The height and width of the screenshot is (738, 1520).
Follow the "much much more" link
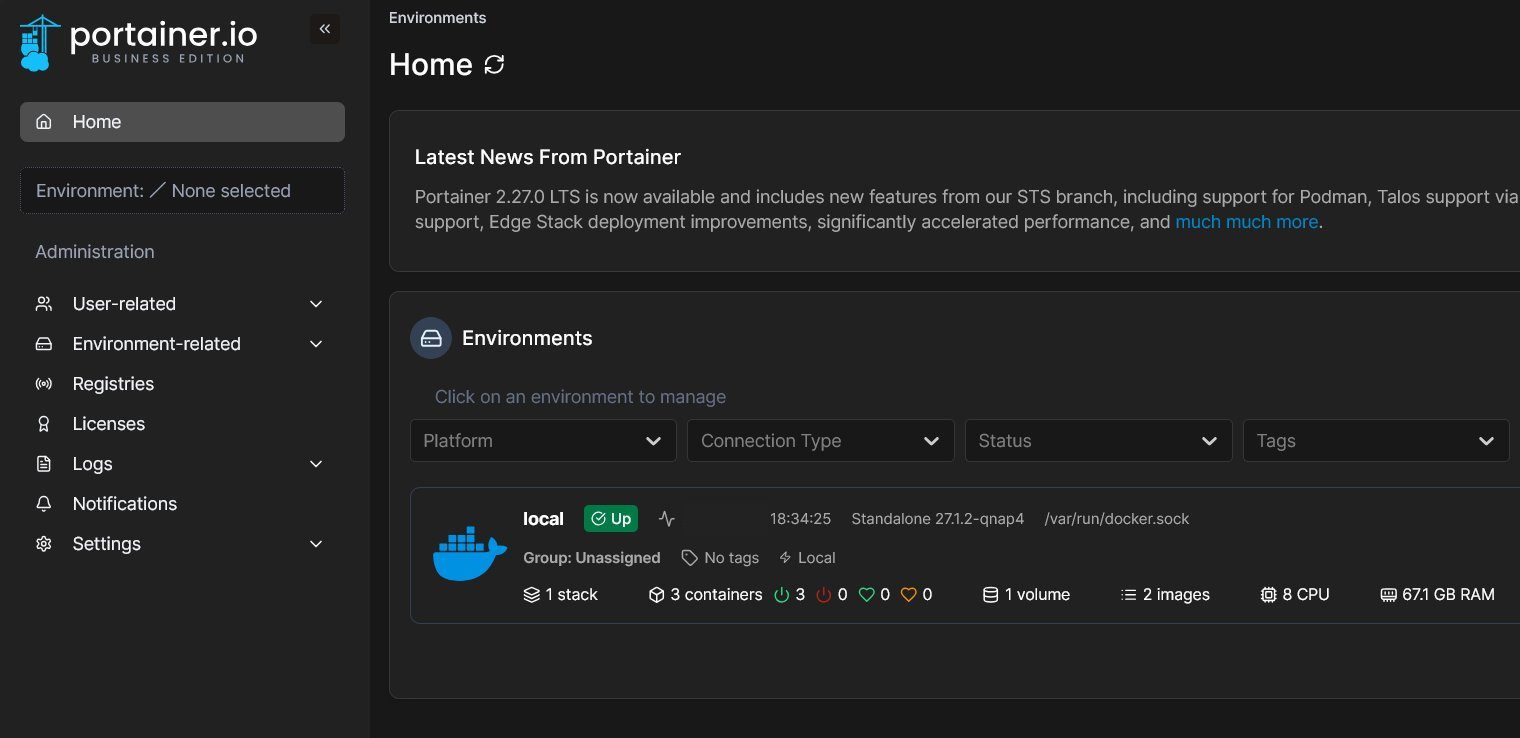point(1247,222)
